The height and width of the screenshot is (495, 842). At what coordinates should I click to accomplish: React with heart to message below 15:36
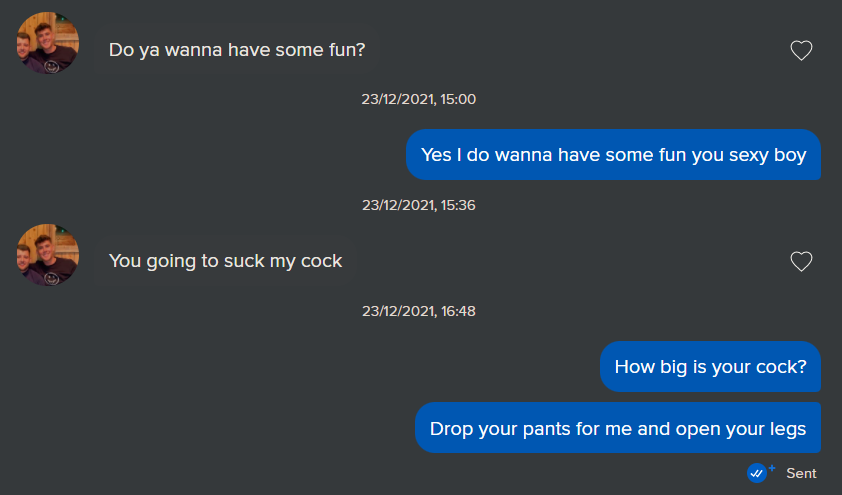[x=801, y=261]
